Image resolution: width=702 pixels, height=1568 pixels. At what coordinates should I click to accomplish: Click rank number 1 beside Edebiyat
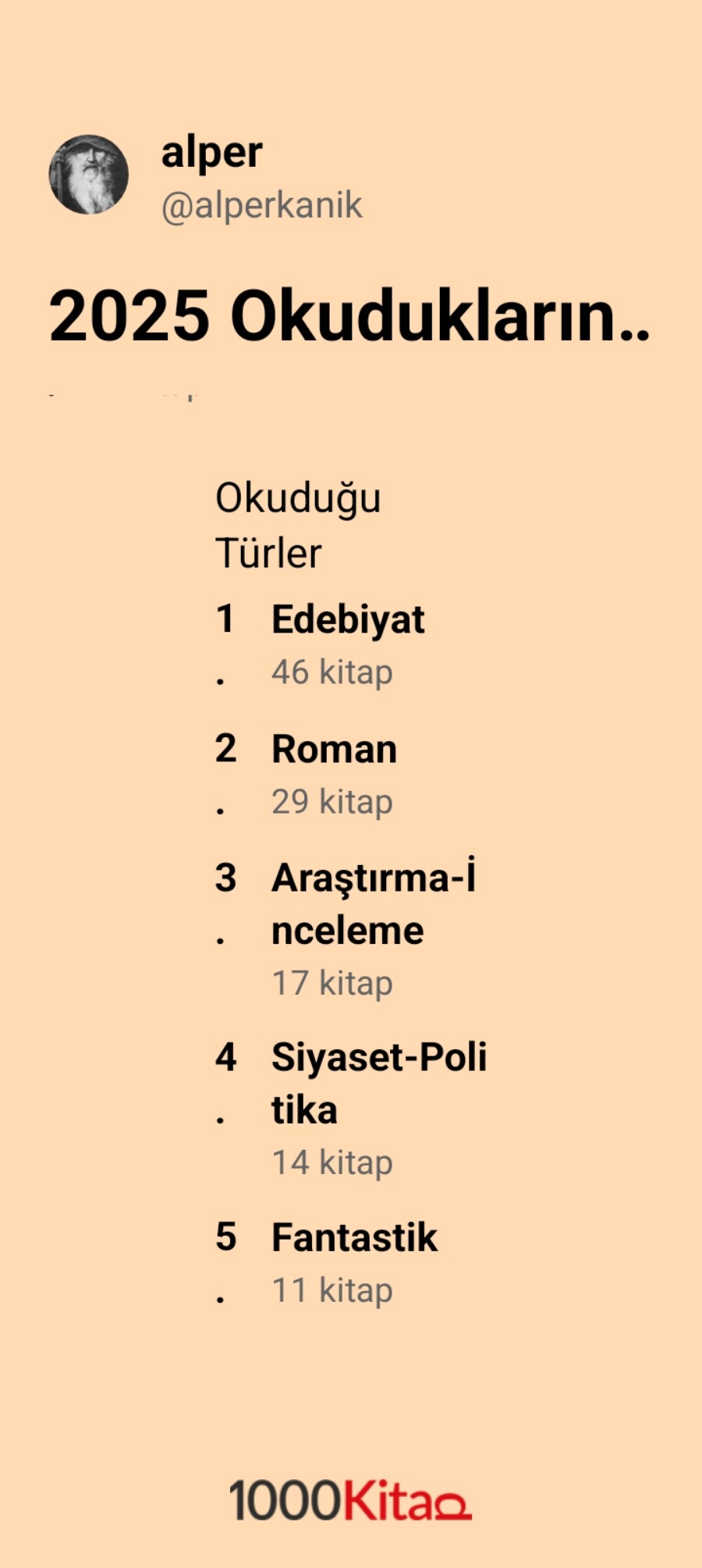point(225,620)
